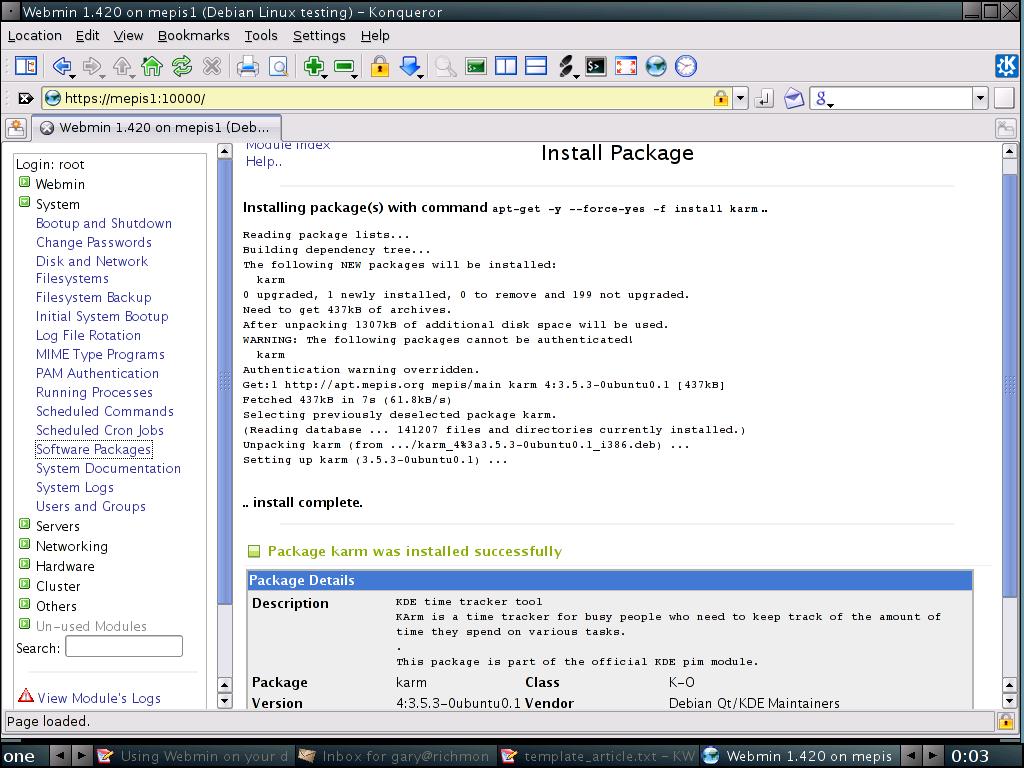Clear the location bar icon
Screen dimensions: 1024x768
(25, 98)
